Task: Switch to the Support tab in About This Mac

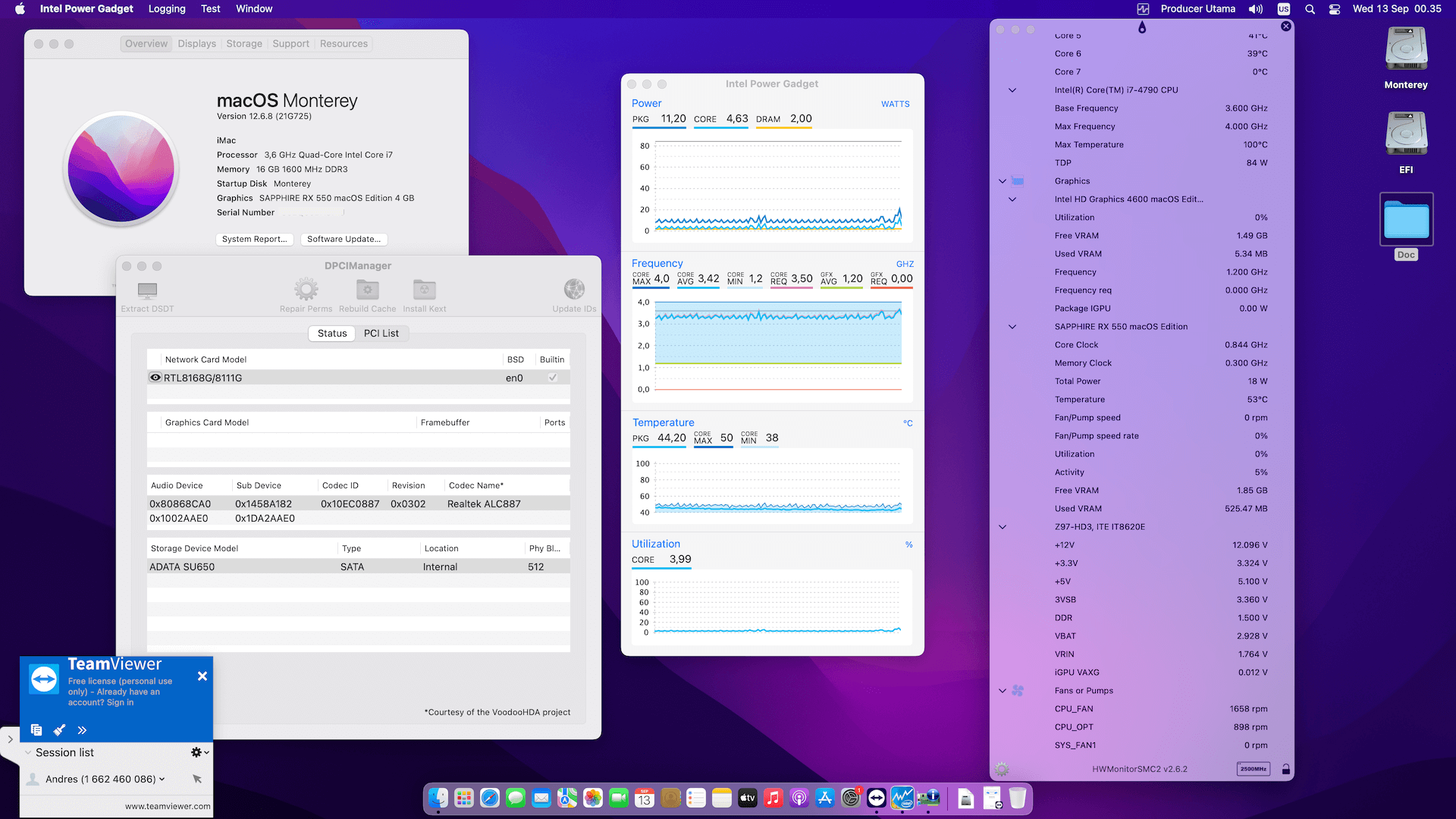Action: click(x=291, y=44)
